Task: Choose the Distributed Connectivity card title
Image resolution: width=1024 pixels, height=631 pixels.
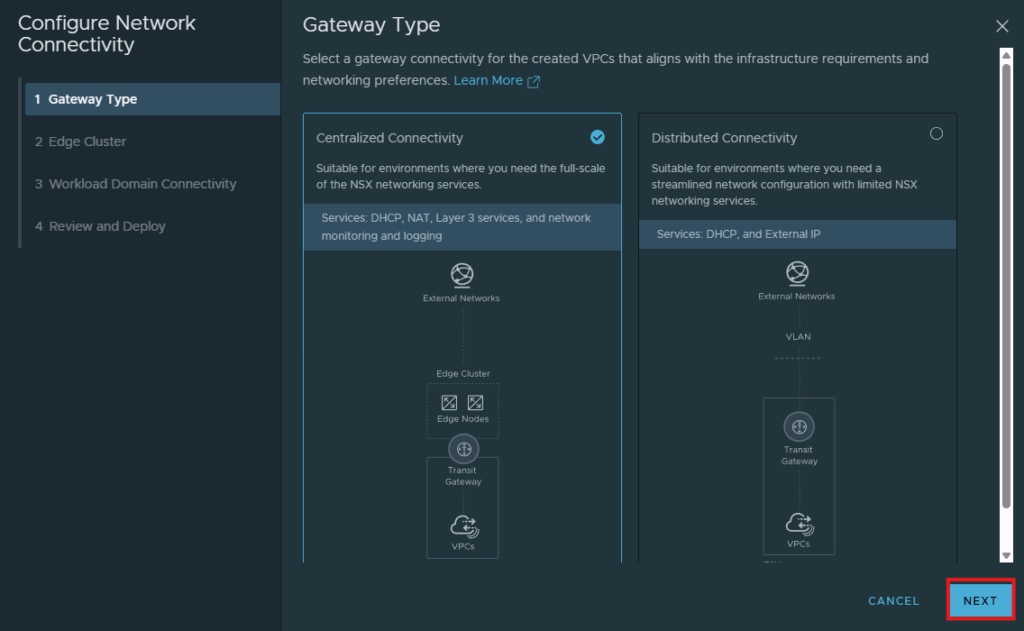Action: [x=724, y=138]
